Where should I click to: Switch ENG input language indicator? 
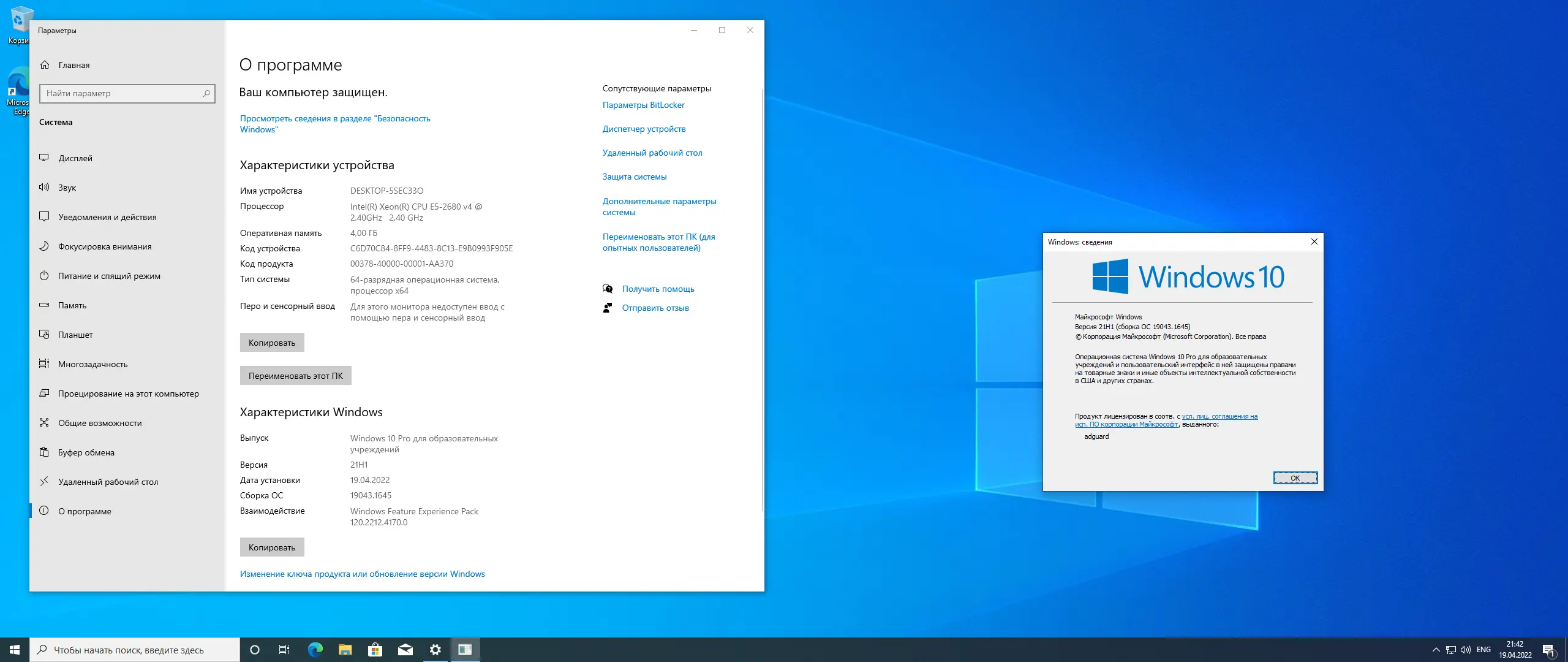click(x=1483, y=650)
